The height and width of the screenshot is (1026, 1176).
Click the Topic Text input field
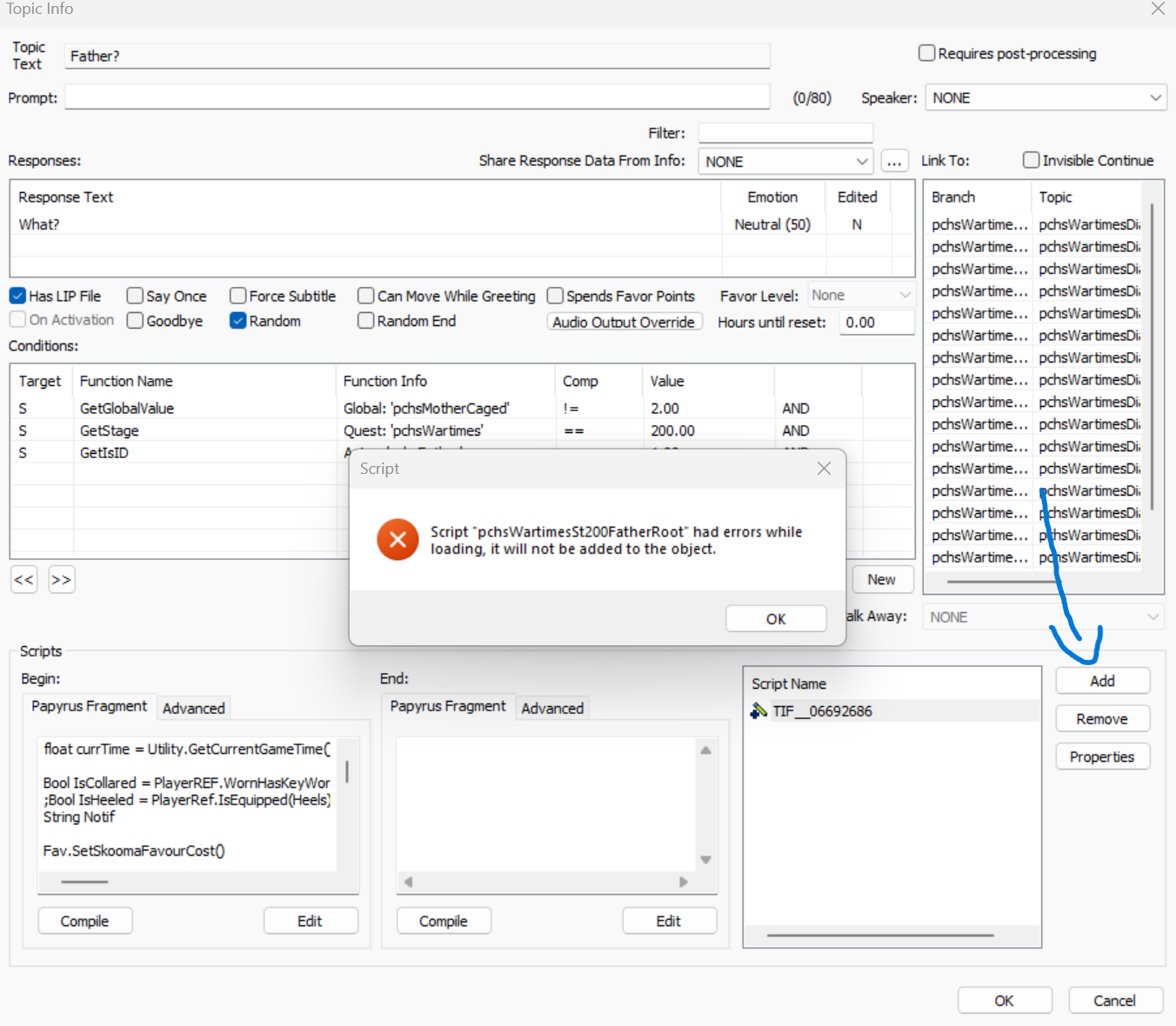pos(417,57)
